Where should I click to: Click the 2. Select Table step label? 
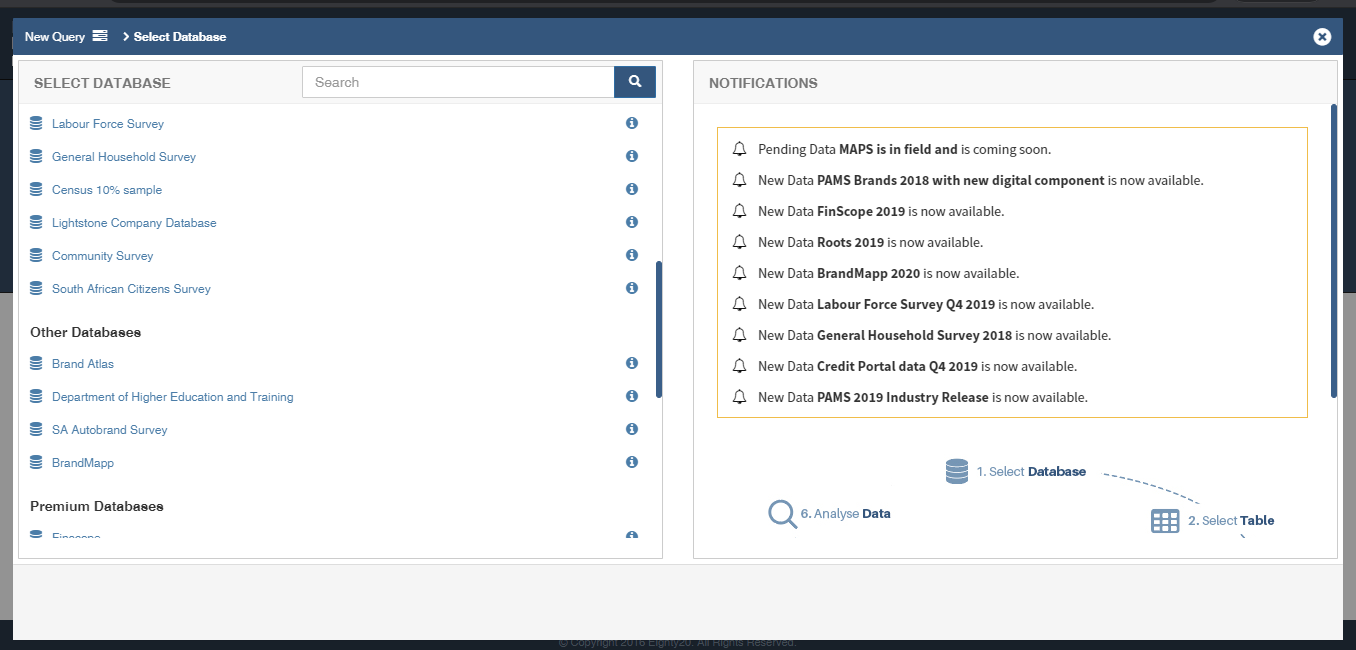(x=1231, y=521)
